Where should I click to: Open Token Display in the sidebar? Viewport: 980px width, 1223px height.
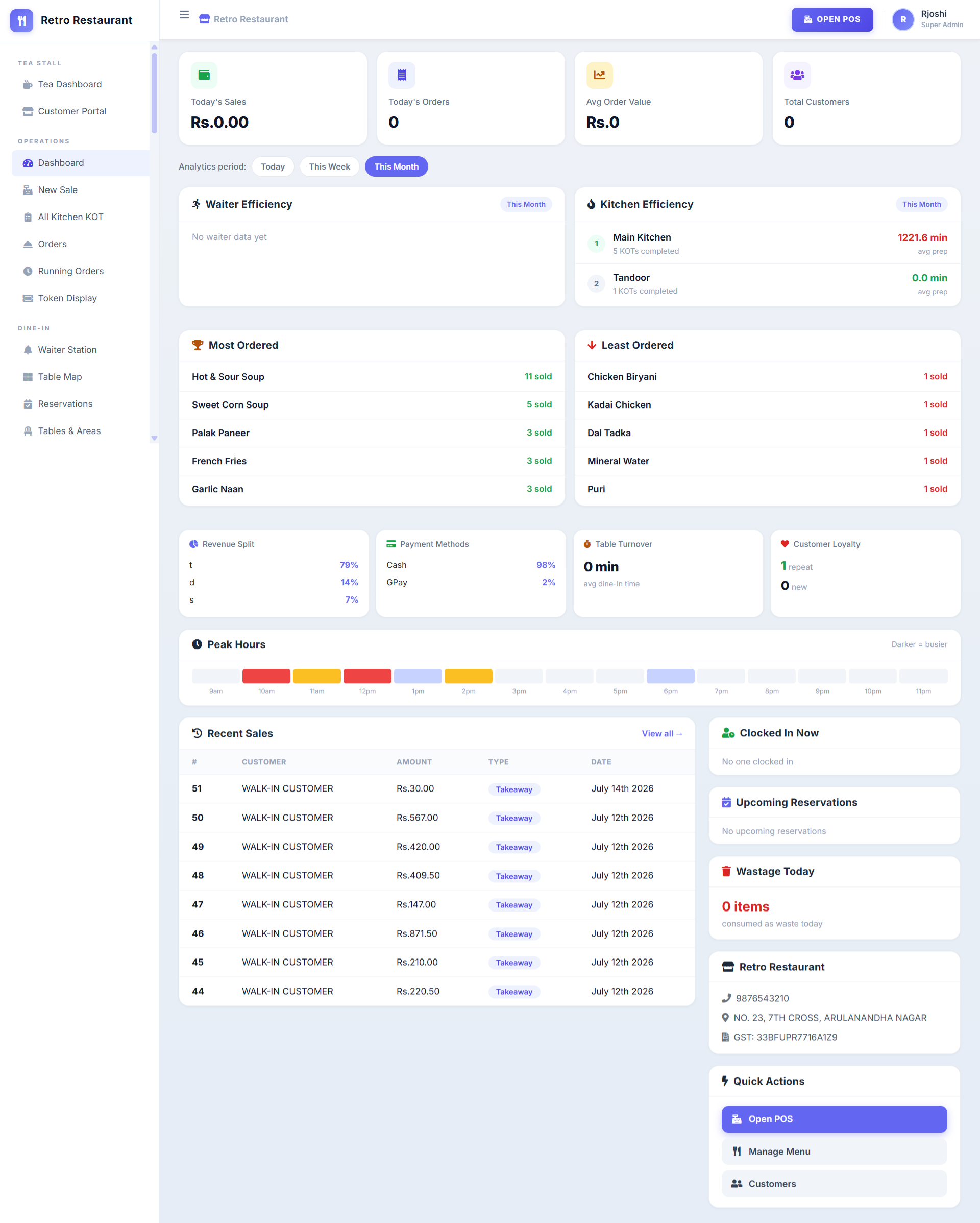[81, 298]
